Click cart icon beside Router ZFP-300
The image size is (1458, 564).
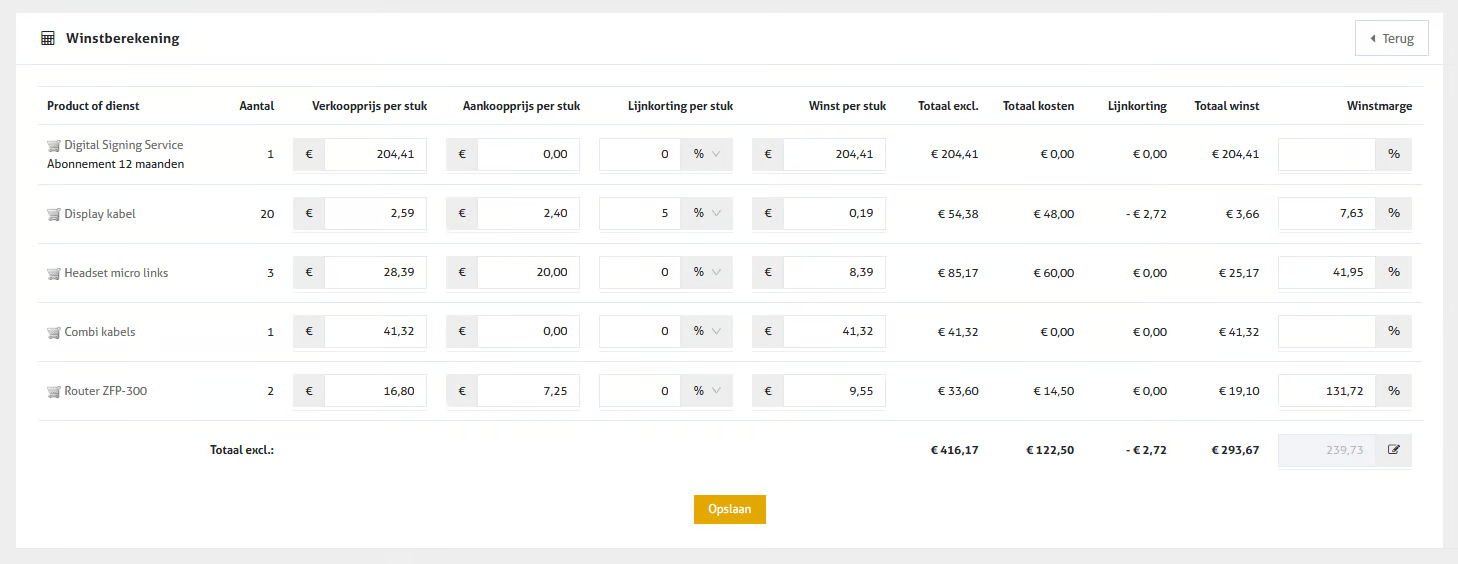point(54,391)
